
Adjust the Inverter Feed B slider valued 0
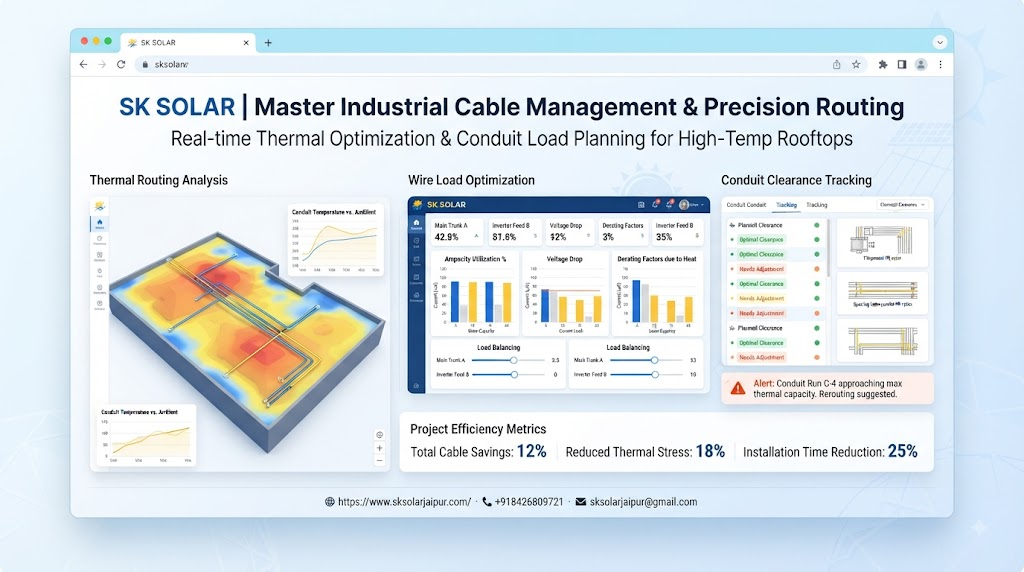[514, 375]
